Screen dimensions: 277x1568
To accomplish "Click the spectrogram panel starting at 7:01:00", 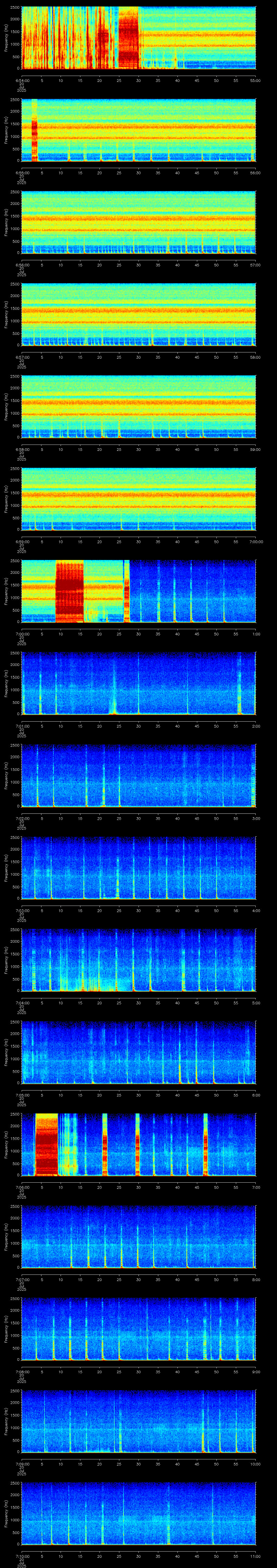I will [x=138, y=683].
